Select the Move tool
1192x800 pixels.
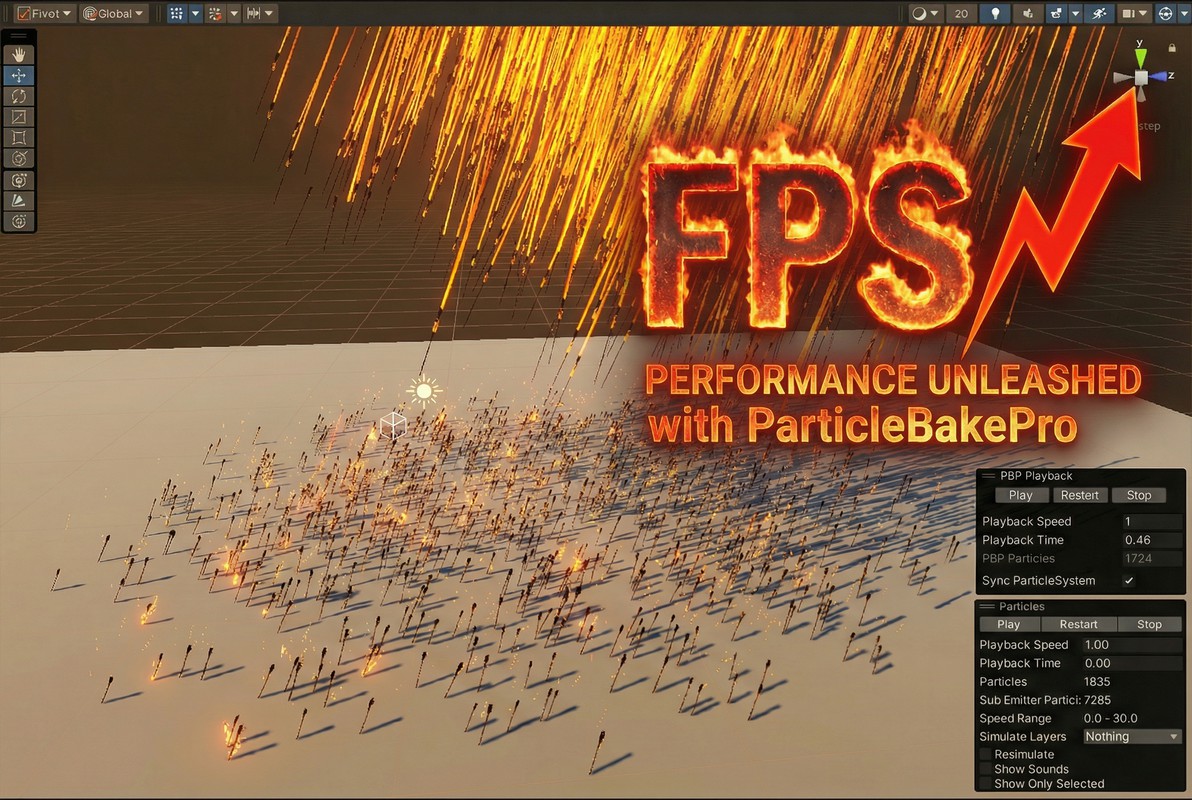(x=20, y=75)
